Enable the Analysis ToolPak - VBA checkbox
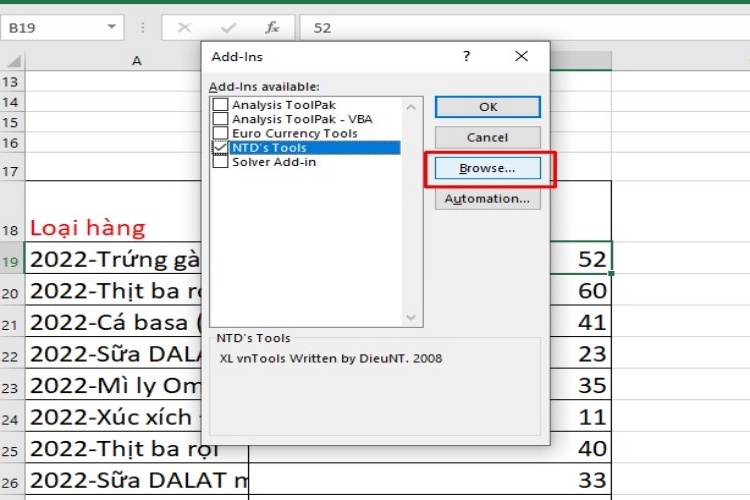The width and height of the screenshot is (750, 500). click(221, 119)
